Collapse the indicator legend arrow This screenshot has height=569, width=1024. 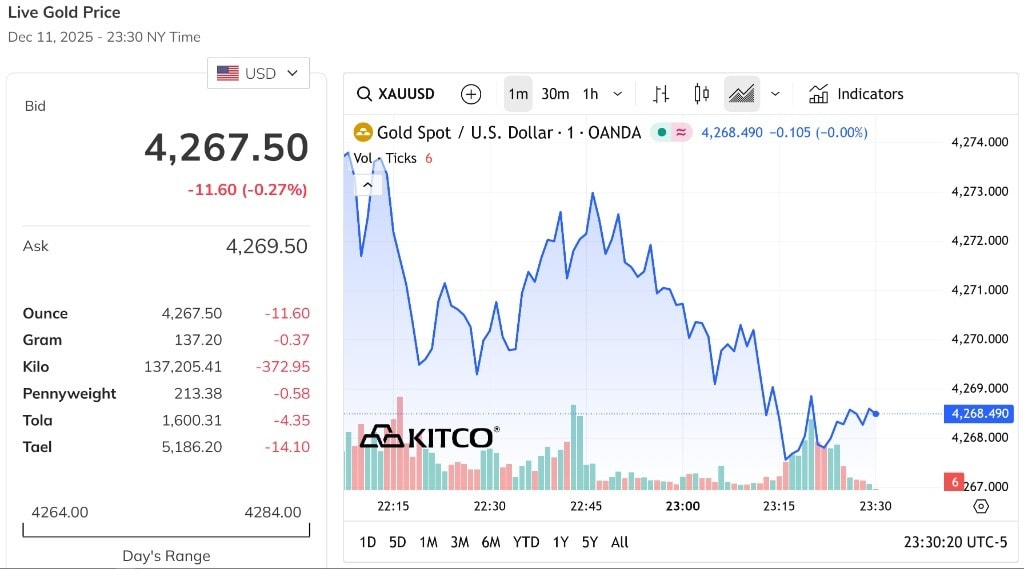pos(367,184)
